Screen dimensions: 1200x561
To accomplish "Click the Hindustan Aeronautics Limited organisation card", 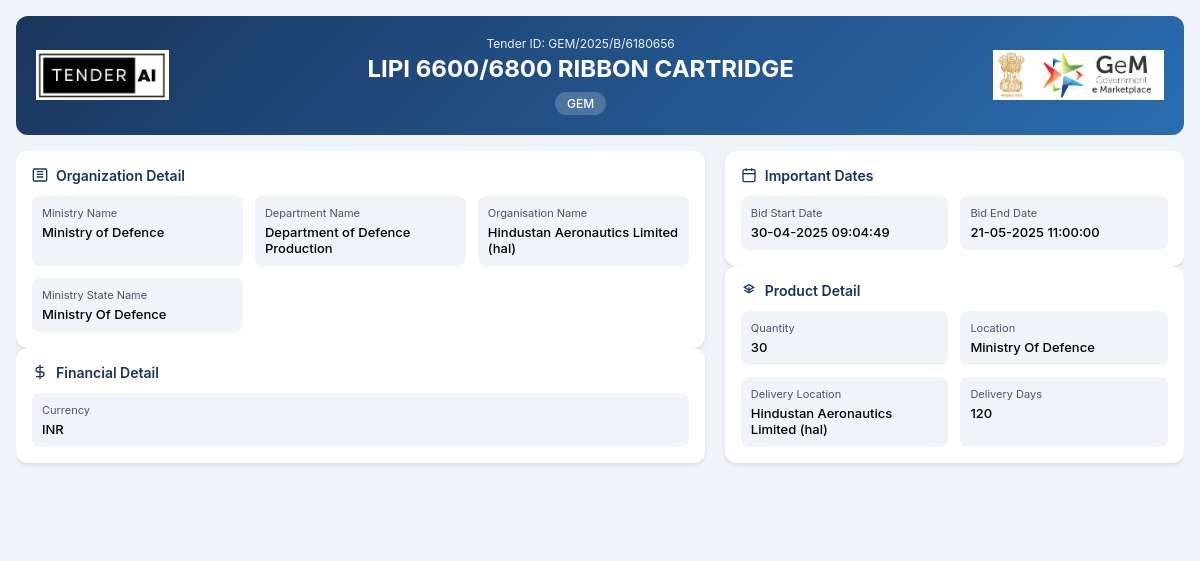I will click(583, 231).
